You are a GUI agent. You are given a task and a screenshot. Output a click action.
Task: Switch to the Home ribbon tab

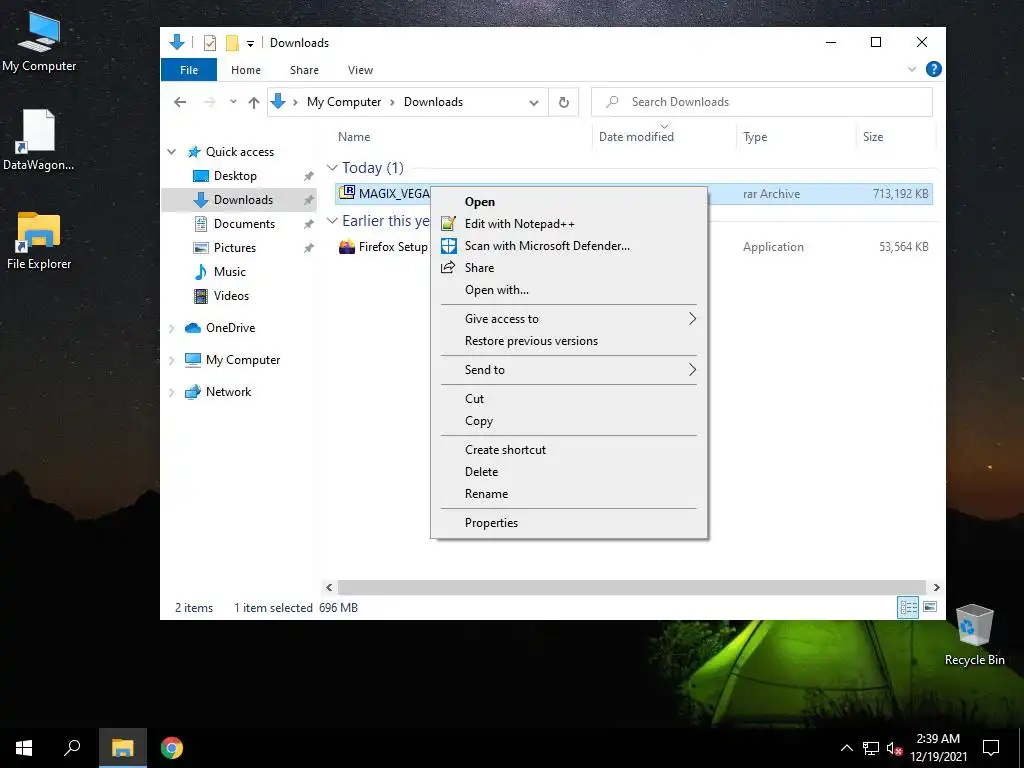point(246,70)
